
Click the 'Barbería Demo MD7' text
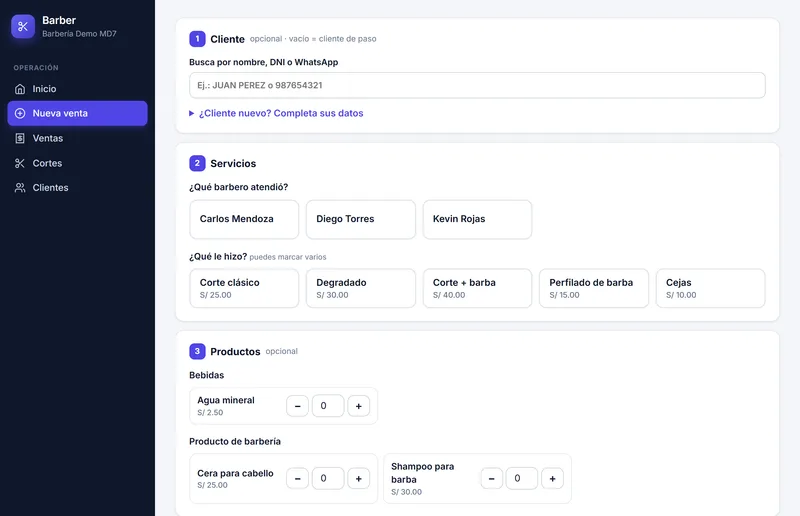pos(79,34)
